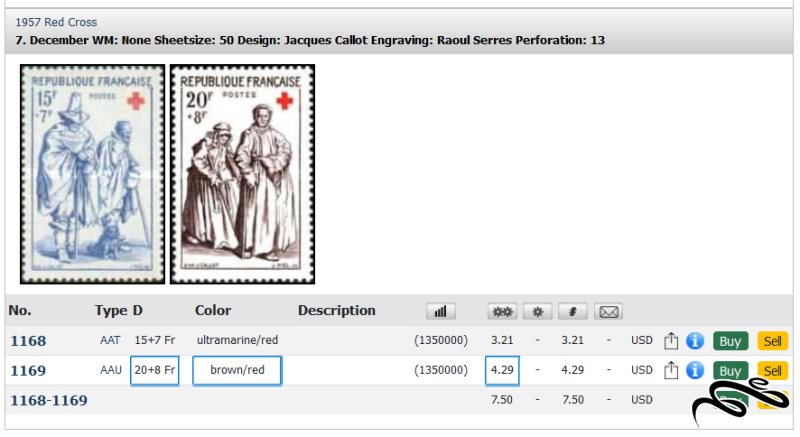Click the brown/red color cell
The height and width of the screenshot is (437, 800).
(237, 370)
